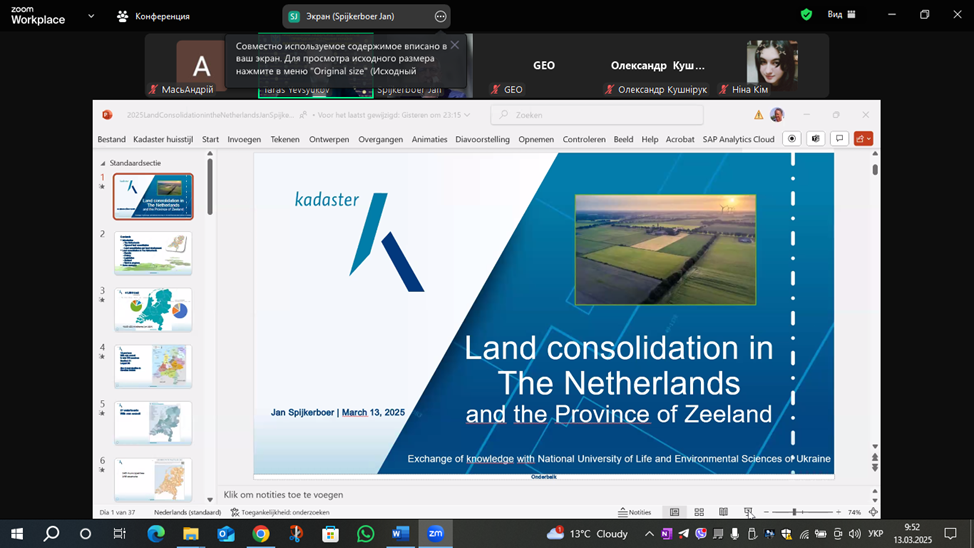
Task: Open the Bestand menu
Action: 111,139
